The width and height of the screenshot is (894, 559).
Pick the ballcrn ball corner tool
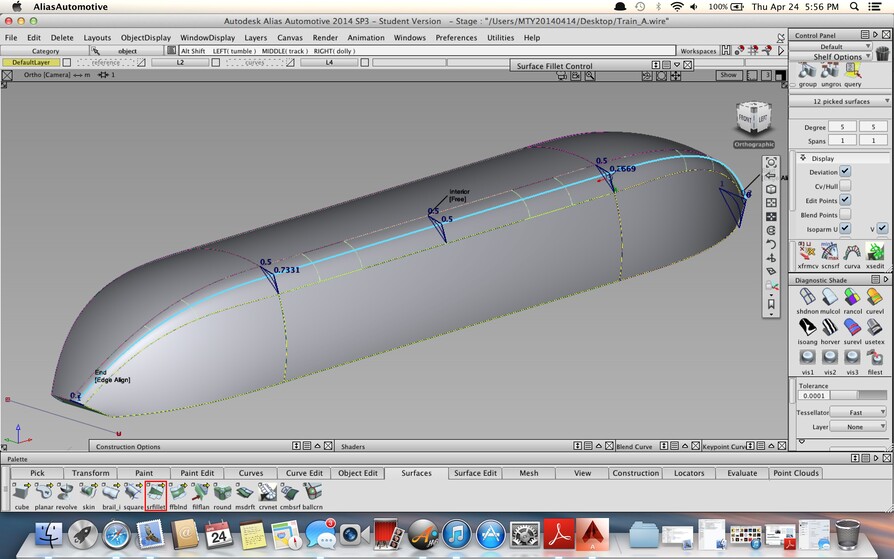312,493
